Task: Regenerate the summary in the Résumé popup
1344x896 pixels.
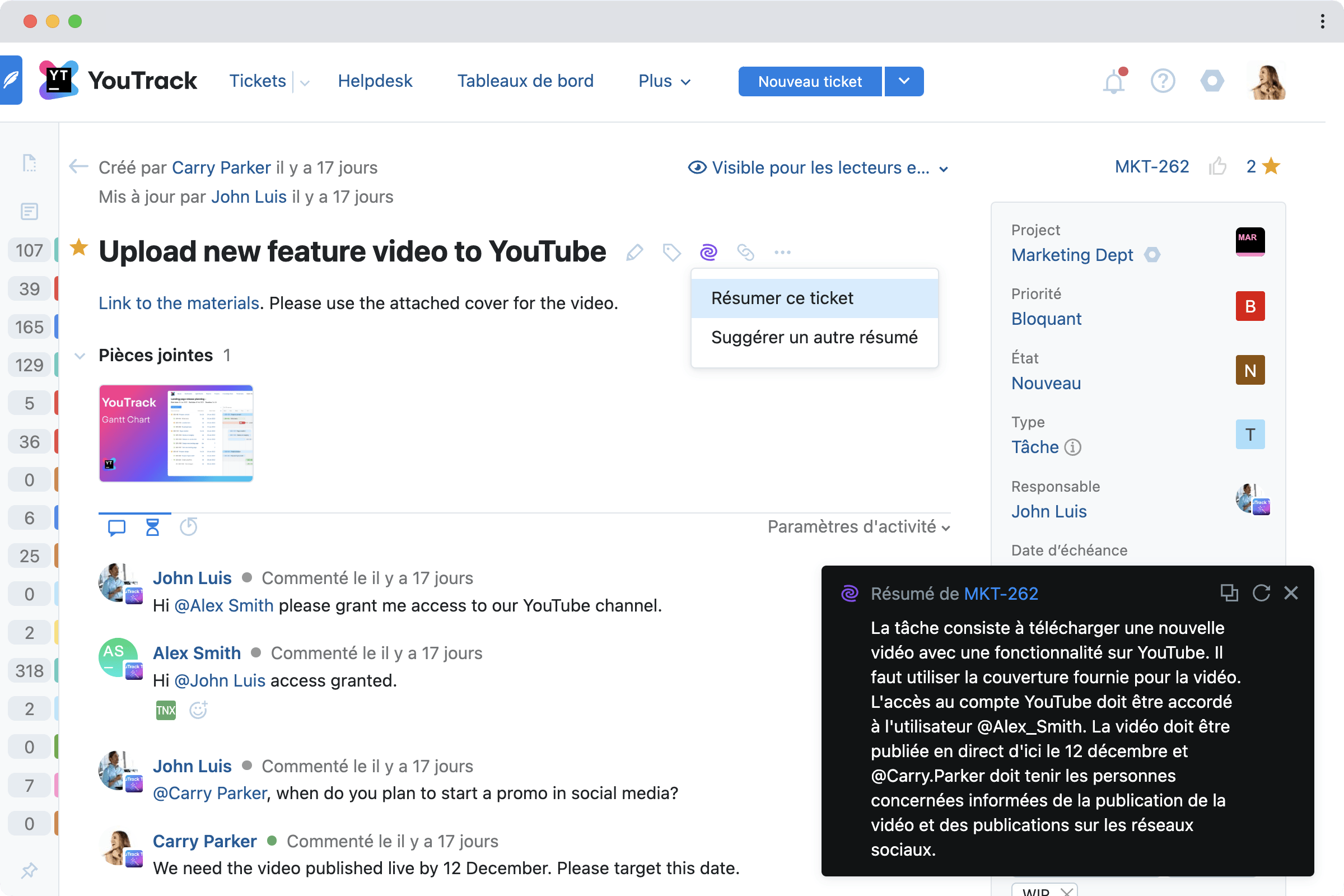Action: point(1261,593)
